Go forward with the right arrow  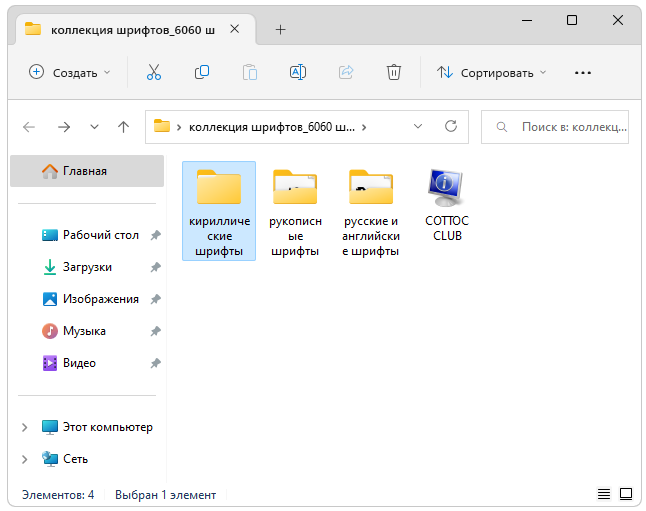64,127
